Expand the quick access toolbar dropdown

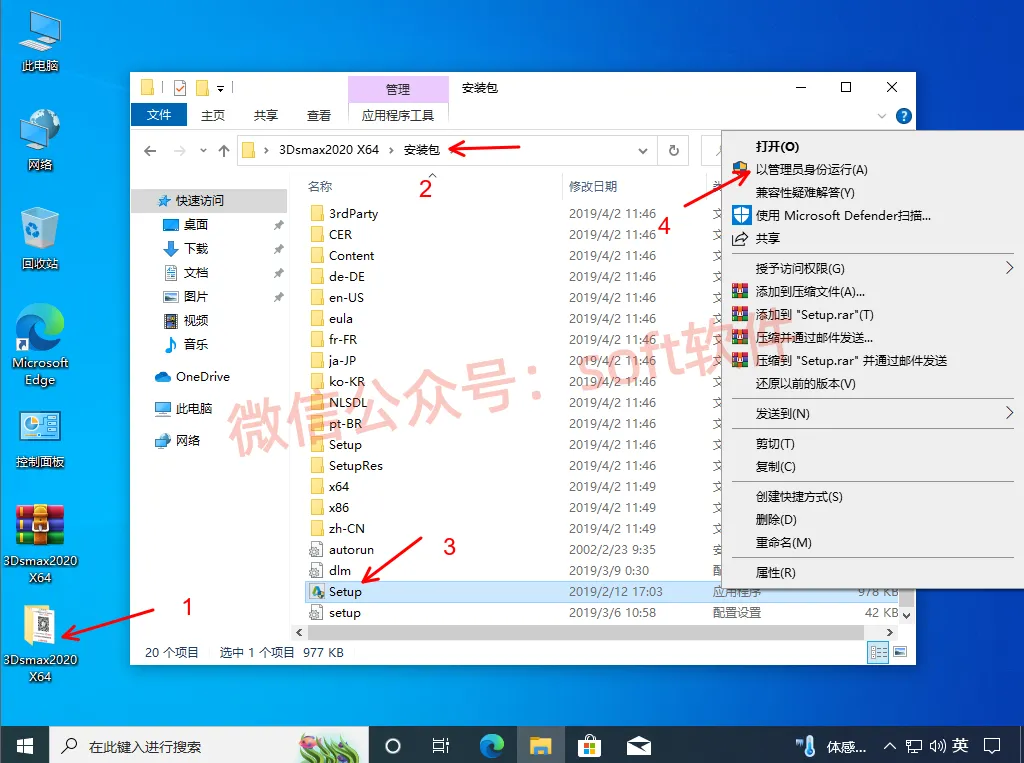[x=221, y=88]
